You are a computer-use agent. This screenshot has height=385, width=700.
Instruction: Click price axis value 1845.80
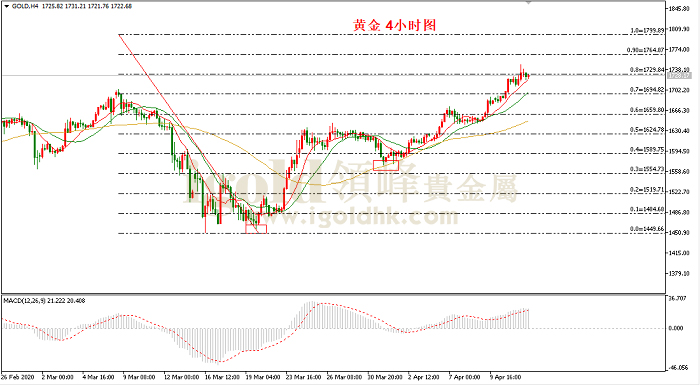click(x=679, y=9)
